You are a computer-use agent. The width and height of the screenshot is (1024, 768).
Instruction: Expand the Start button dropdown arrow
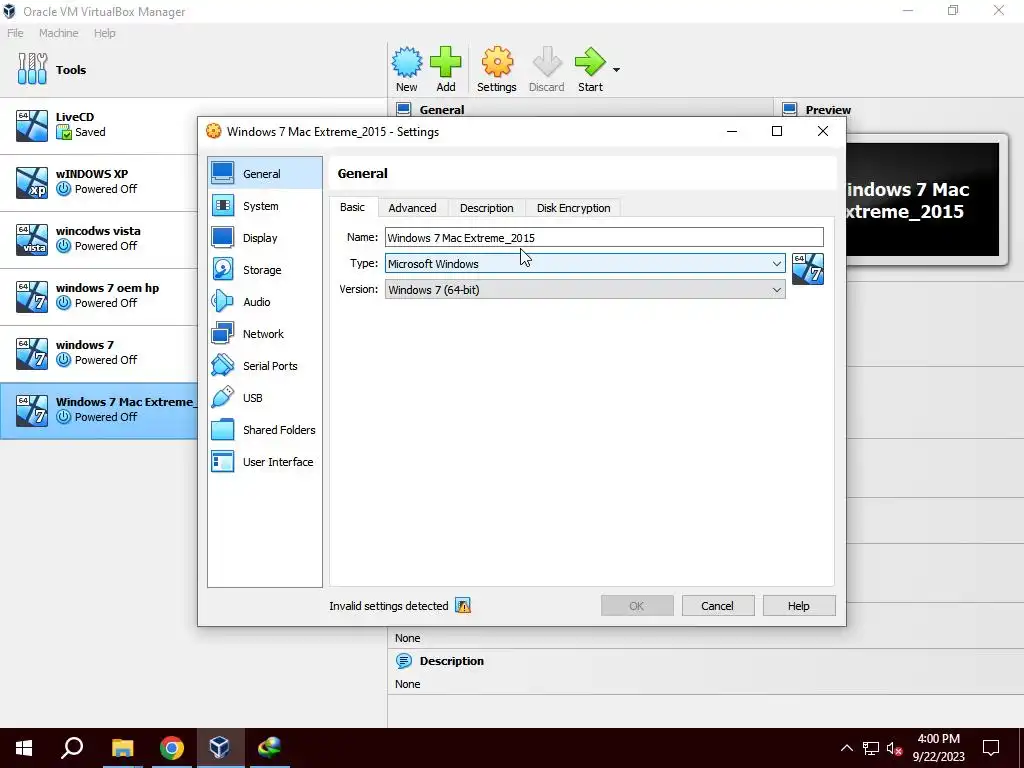click(x=616, y=69)
